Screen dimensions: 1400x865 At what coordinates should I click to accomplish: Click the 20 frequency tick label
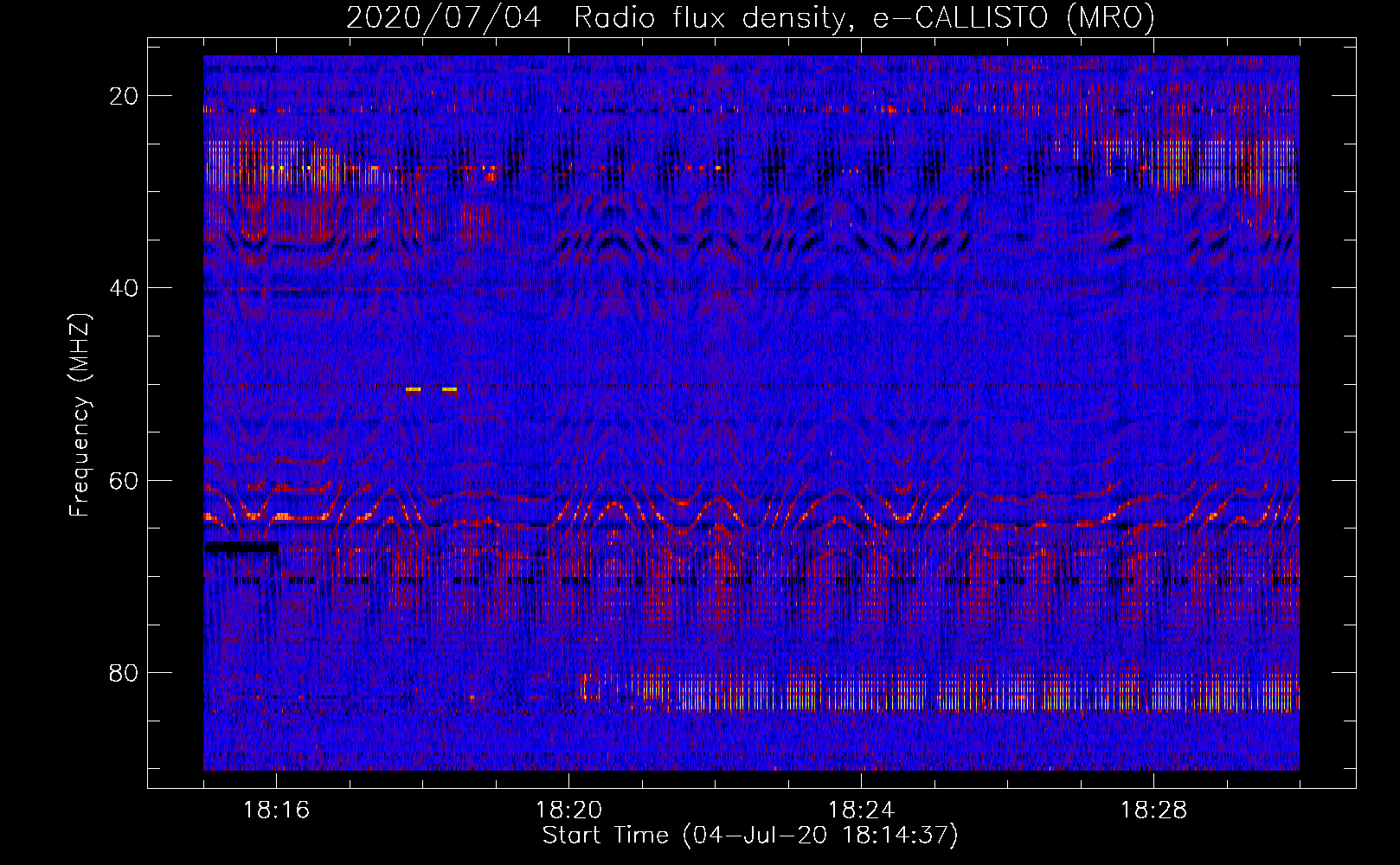pyautogui.click(x=124, y=96)
